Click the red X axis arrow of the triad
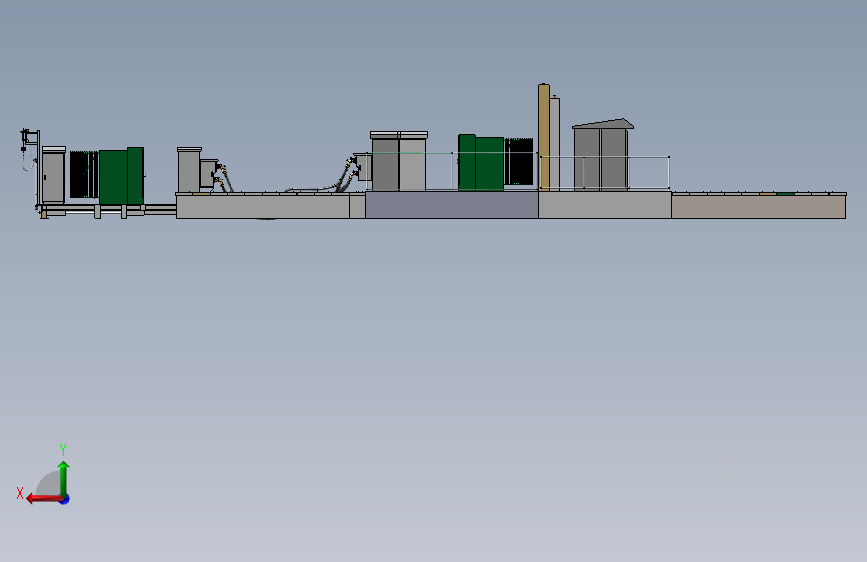 click(x=44, y=499)
